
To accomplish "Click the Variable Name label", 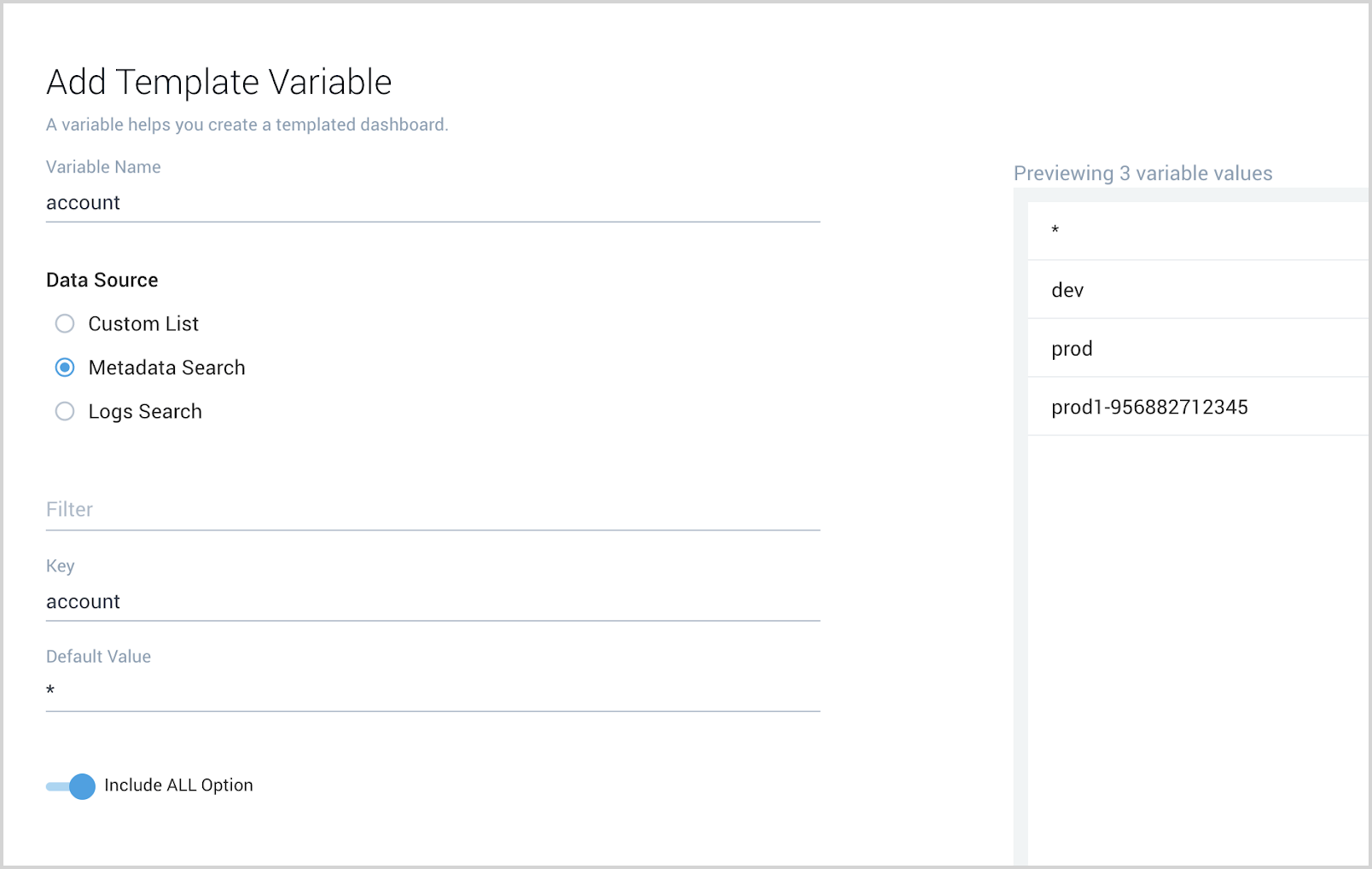I will click(x=102, y=167).
